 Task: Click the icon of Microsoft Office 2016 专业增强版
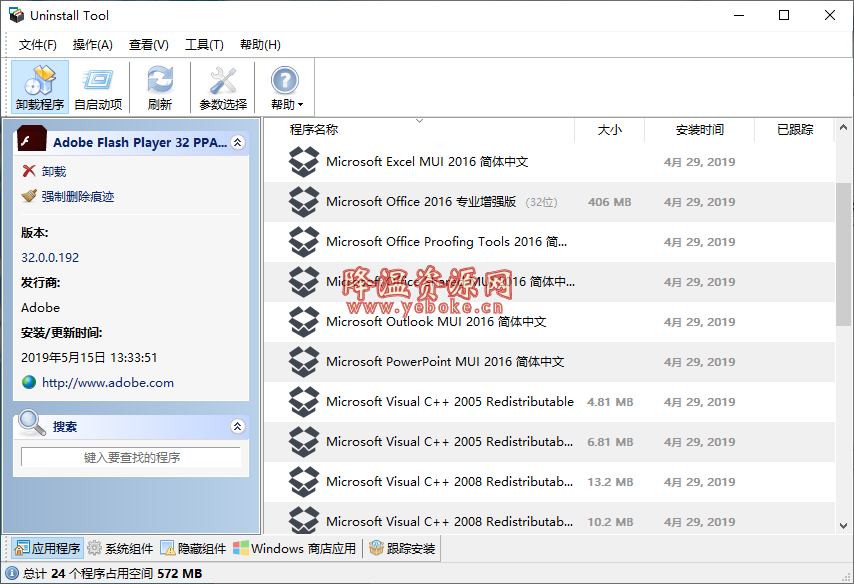tap(303, 202)
